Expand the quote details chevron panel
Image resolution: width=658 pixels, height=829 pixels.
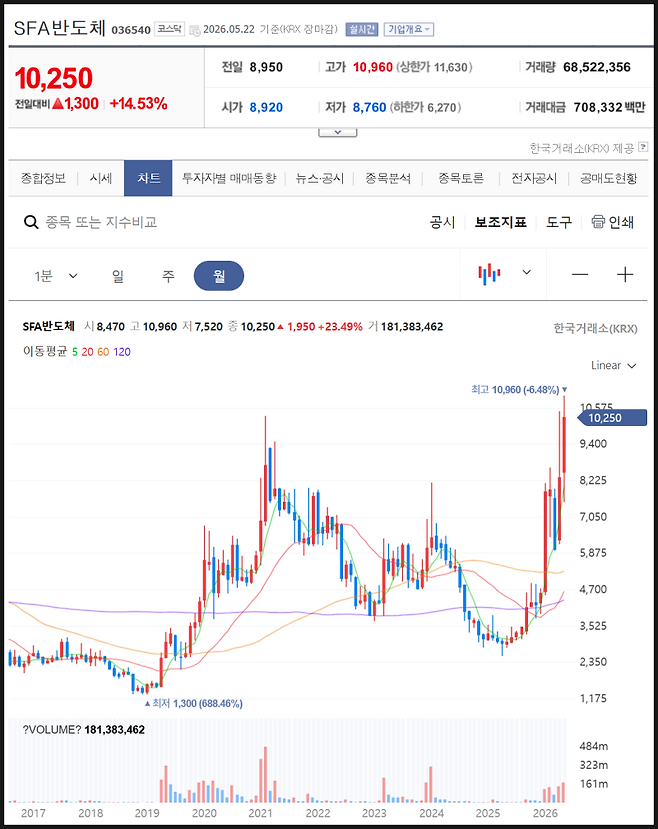click(x=338, y=132)
